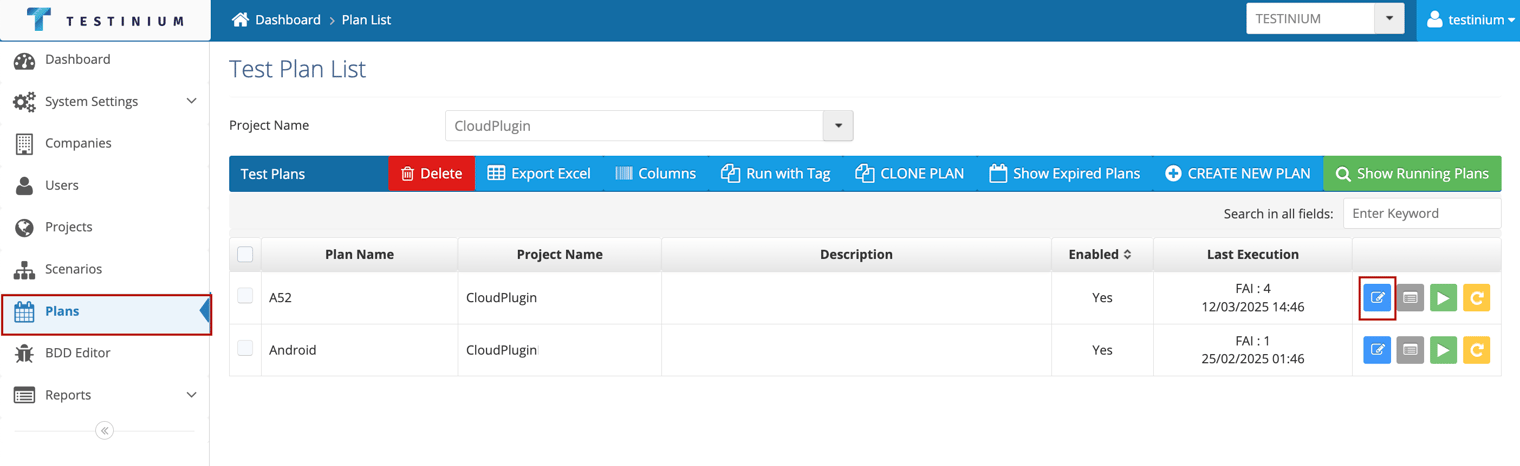Click the BDD Editor bug icon

[x=24, y=354]
